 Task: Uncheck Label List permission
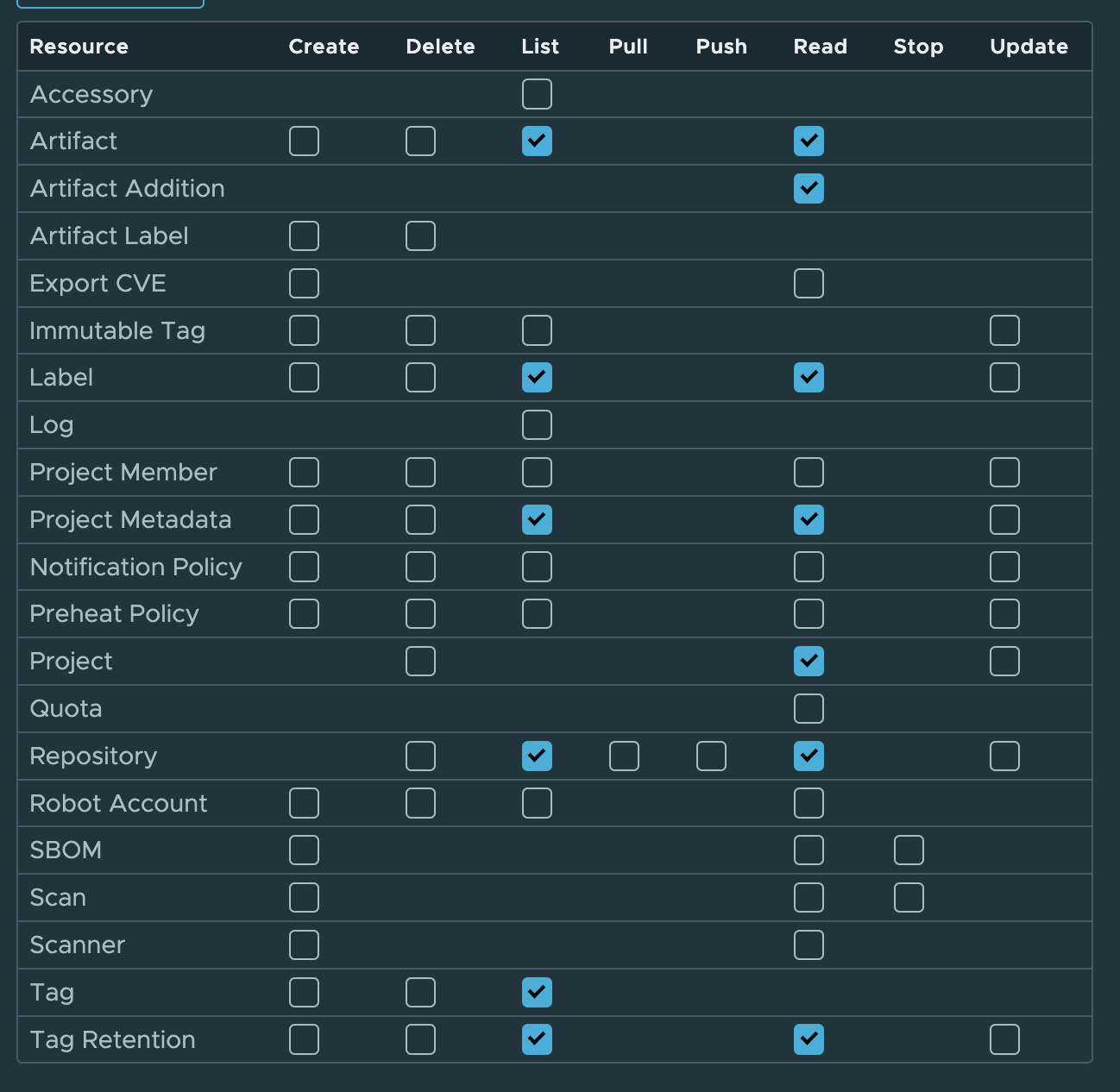[537, 378]
